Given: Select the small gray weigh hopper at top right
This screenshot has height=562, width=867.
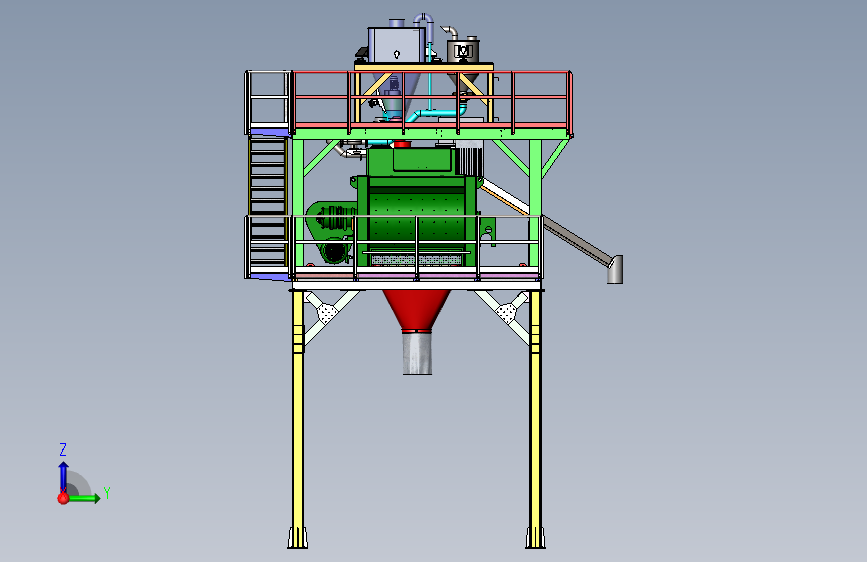Looking at the screenshot, I should coord(462,51).
